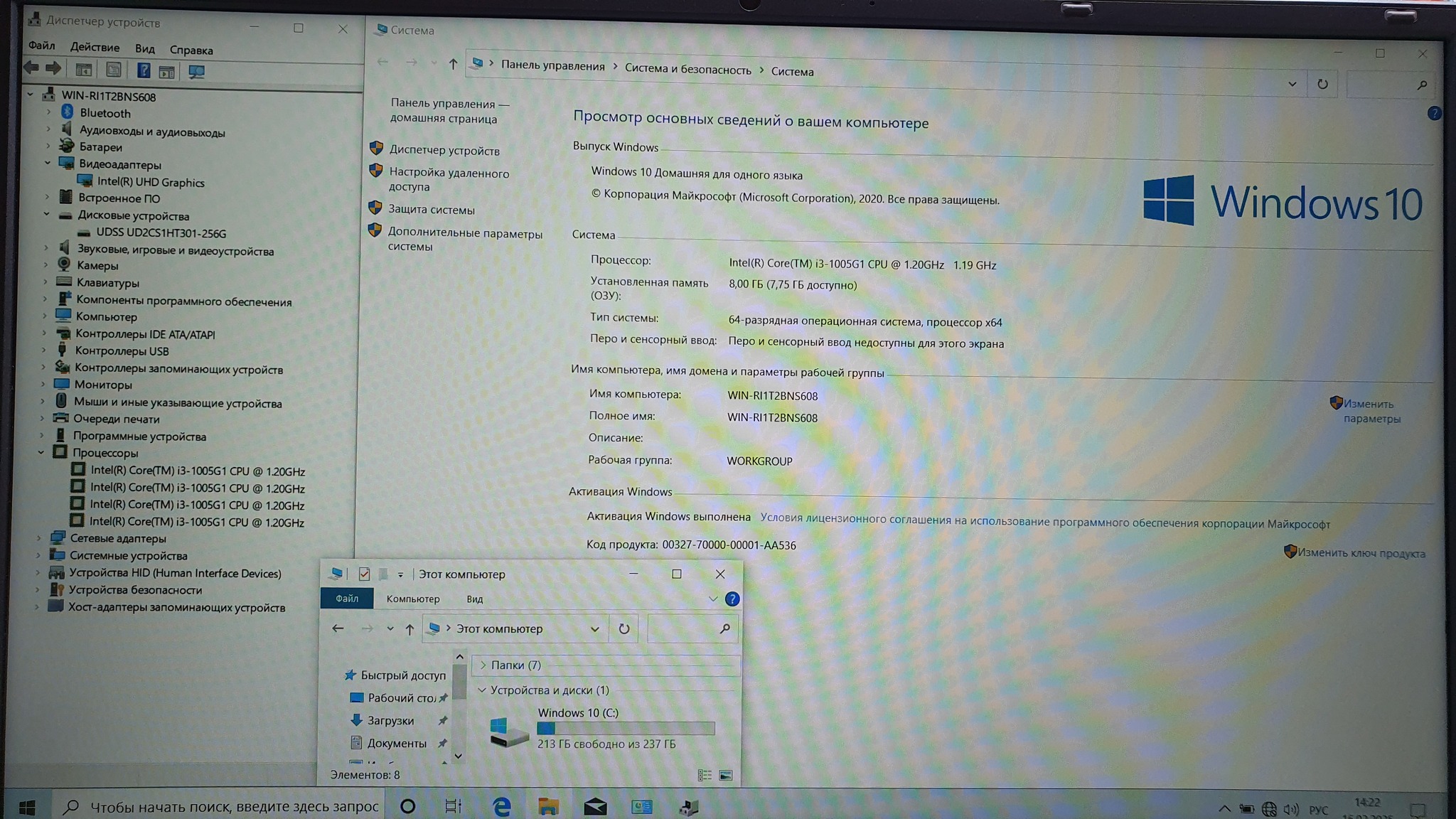Open address dropdown in Этот компьютер window
Viewport: 1456px width, 819px height.
point(595,629)
